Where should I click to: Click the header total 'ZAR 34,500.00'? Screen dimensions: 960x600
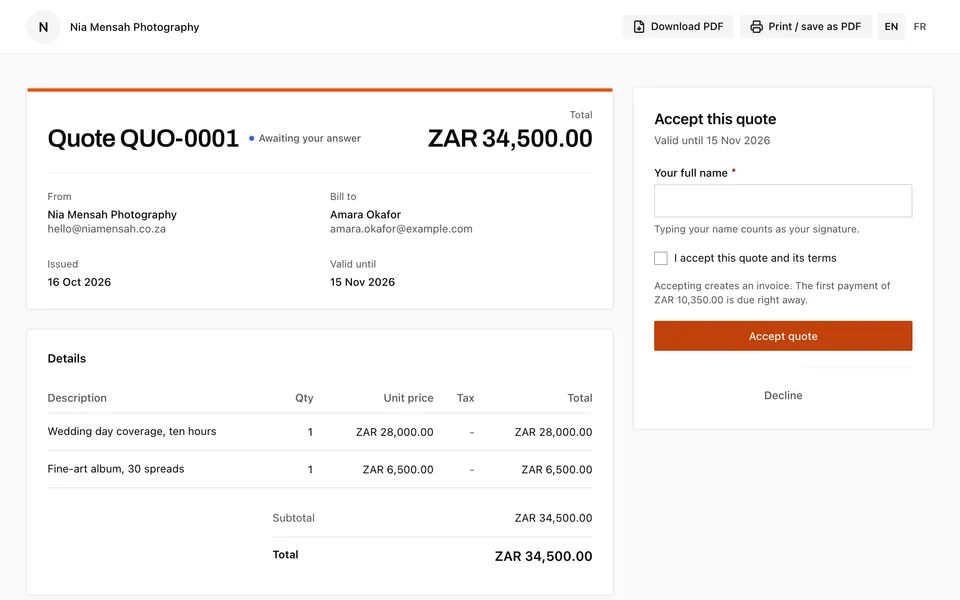pyautogui.click(x=510, y=138)
